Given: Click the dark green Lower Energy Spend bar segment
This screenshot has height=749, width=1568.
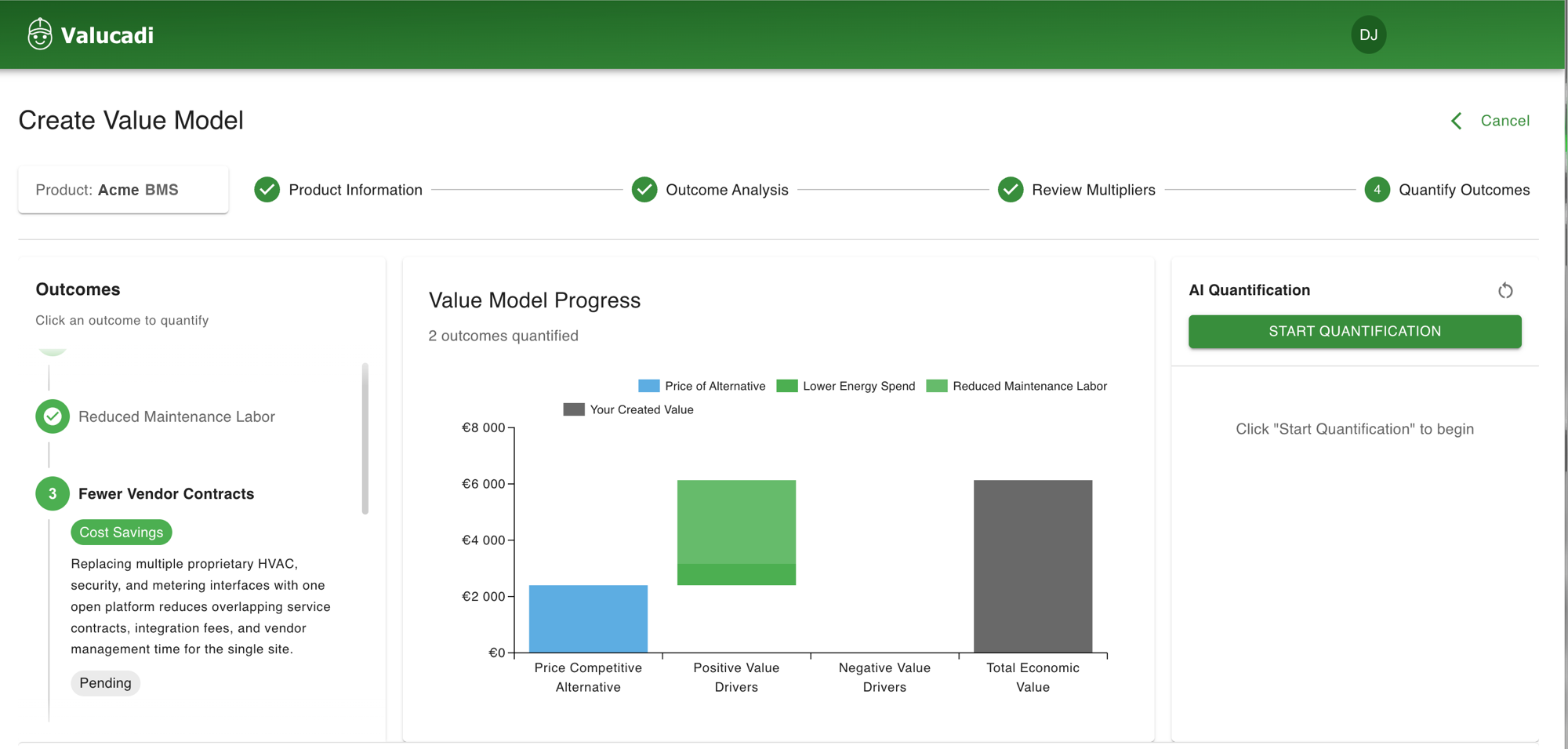Looking at the screenshot, I should tap(736, 575).
